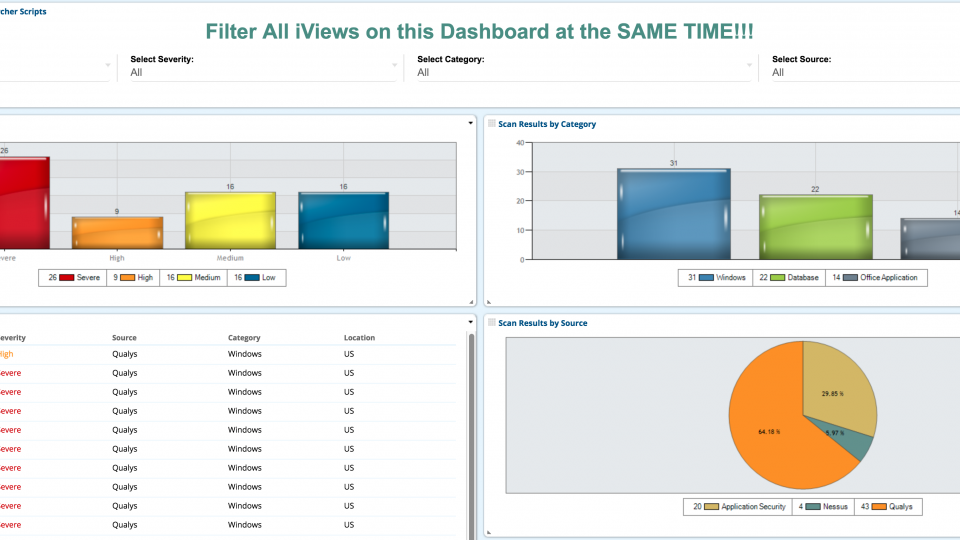Click the 'Select Category:' label
The width and height of the screenshot is (960, 540).
[451, 59]
